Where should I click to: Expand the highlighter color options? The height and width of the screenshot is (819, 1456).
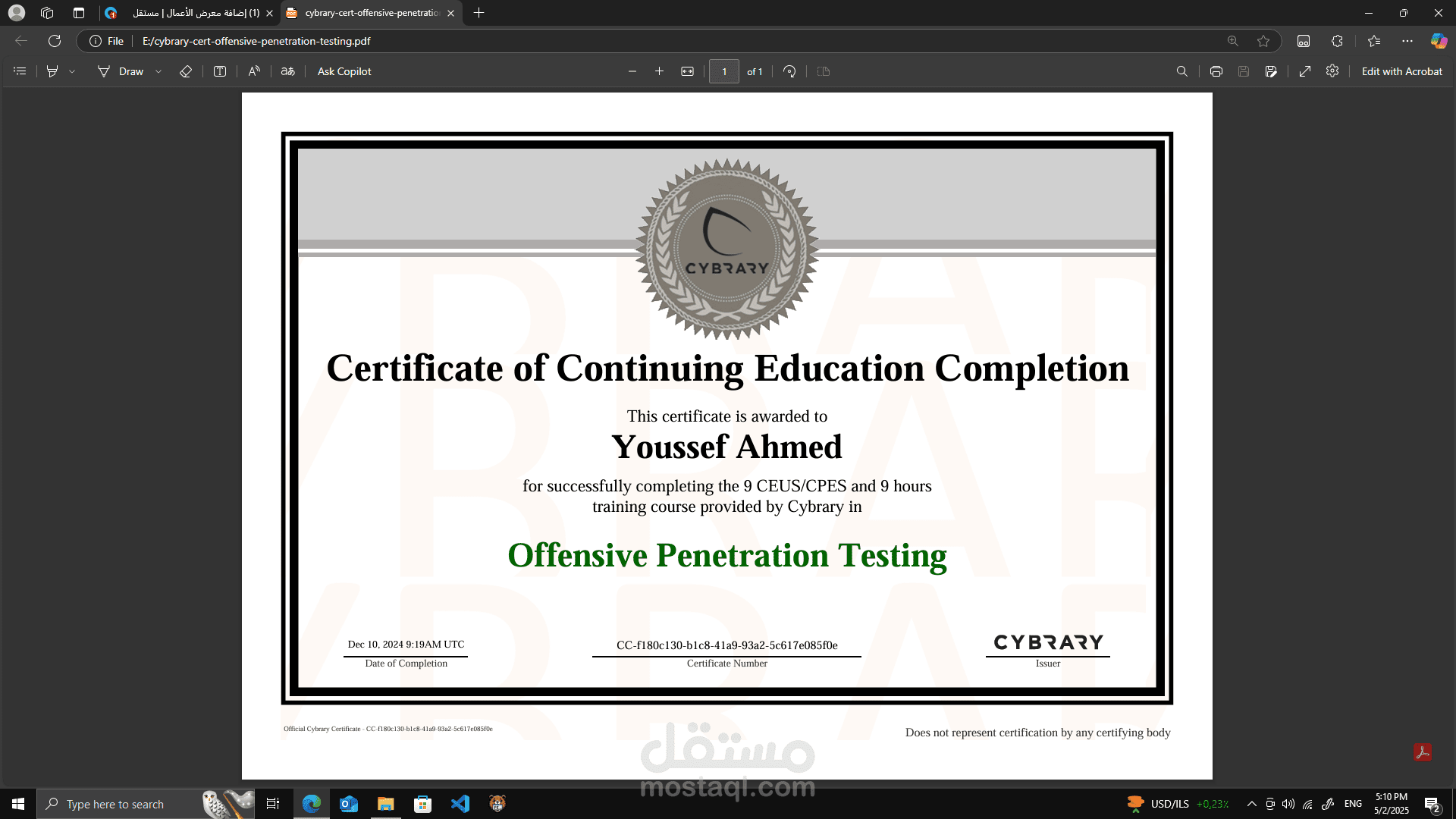(x=72, y=71)
